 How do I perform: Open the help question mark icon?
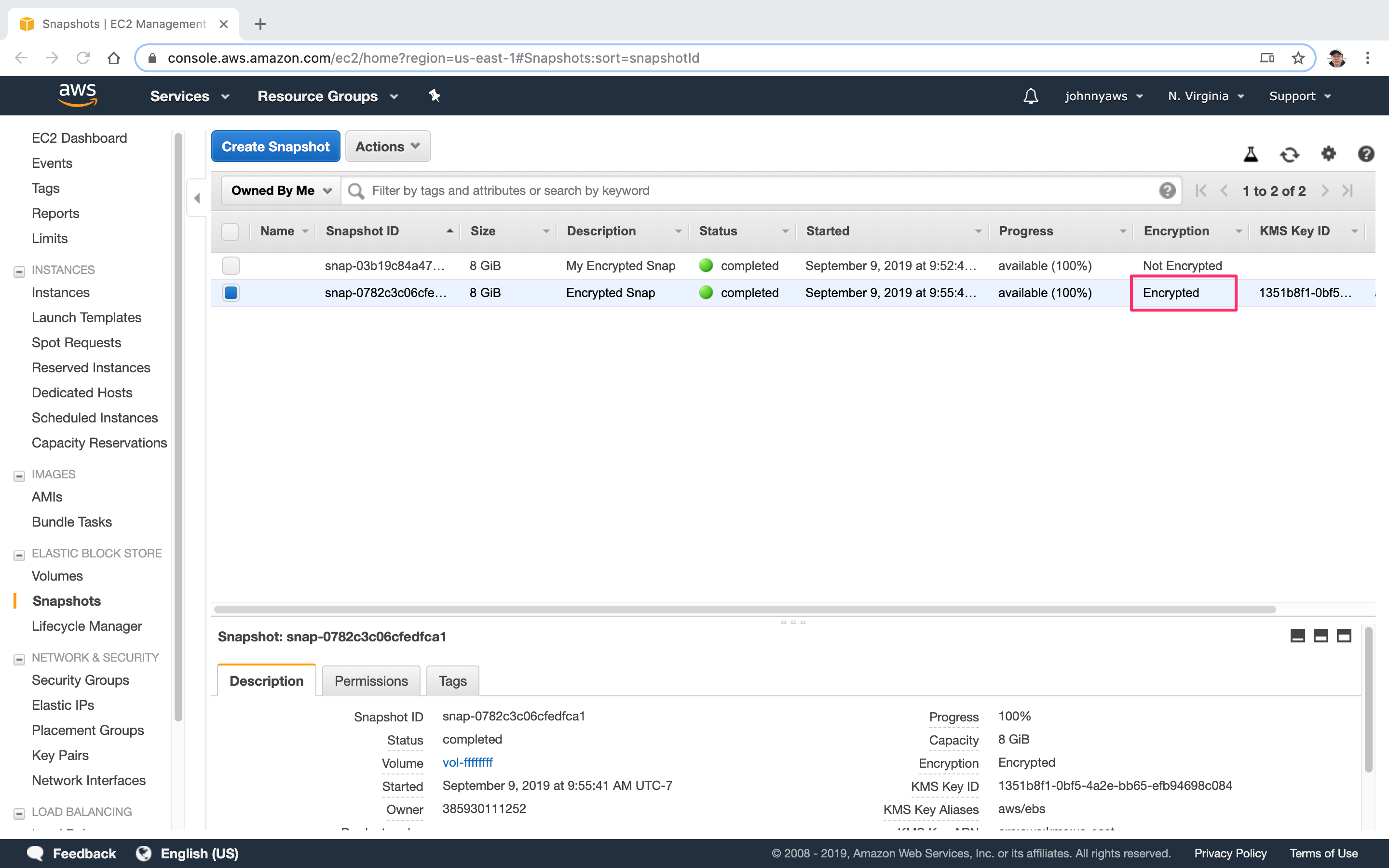tap(1365, 153)
